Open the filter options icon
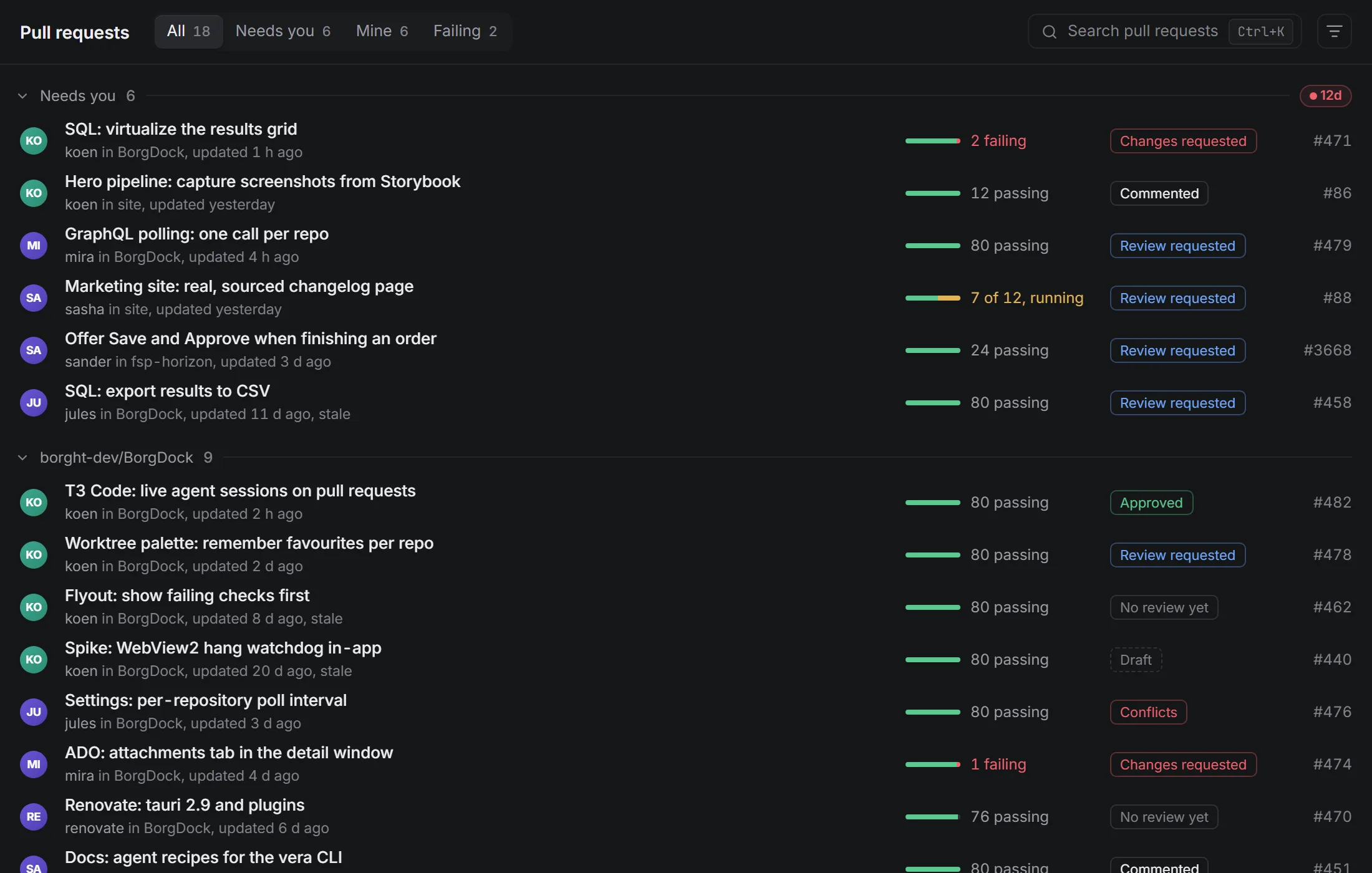Image resolution: width=1372 pixels, height=873 pixels. [x=1334, y=31]
